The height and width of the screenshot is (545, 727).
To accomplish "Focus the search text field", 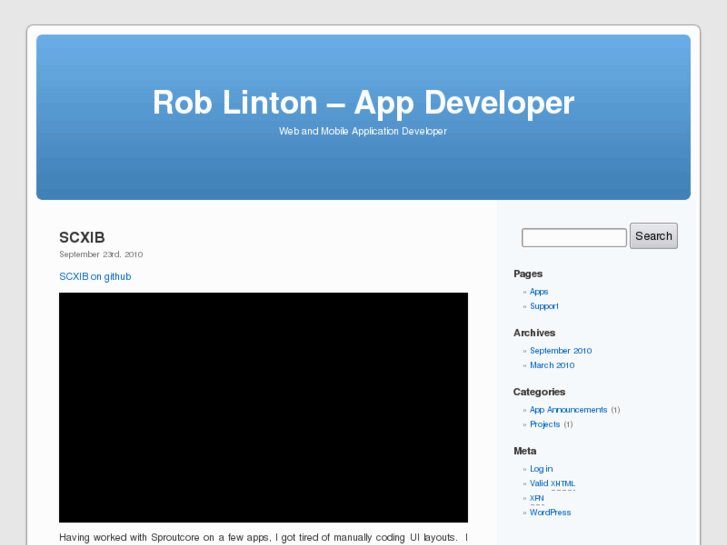I will click(x=574, y=237).
